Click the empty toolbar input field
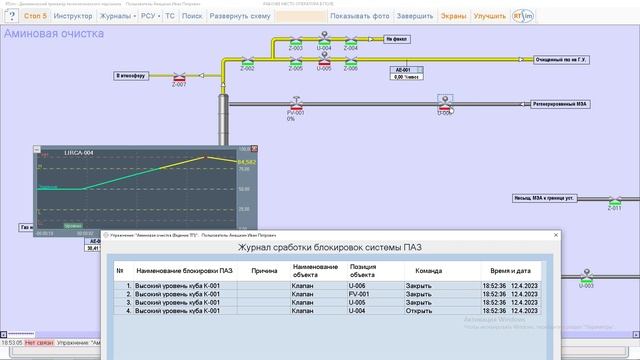 (x=300, y=16)
